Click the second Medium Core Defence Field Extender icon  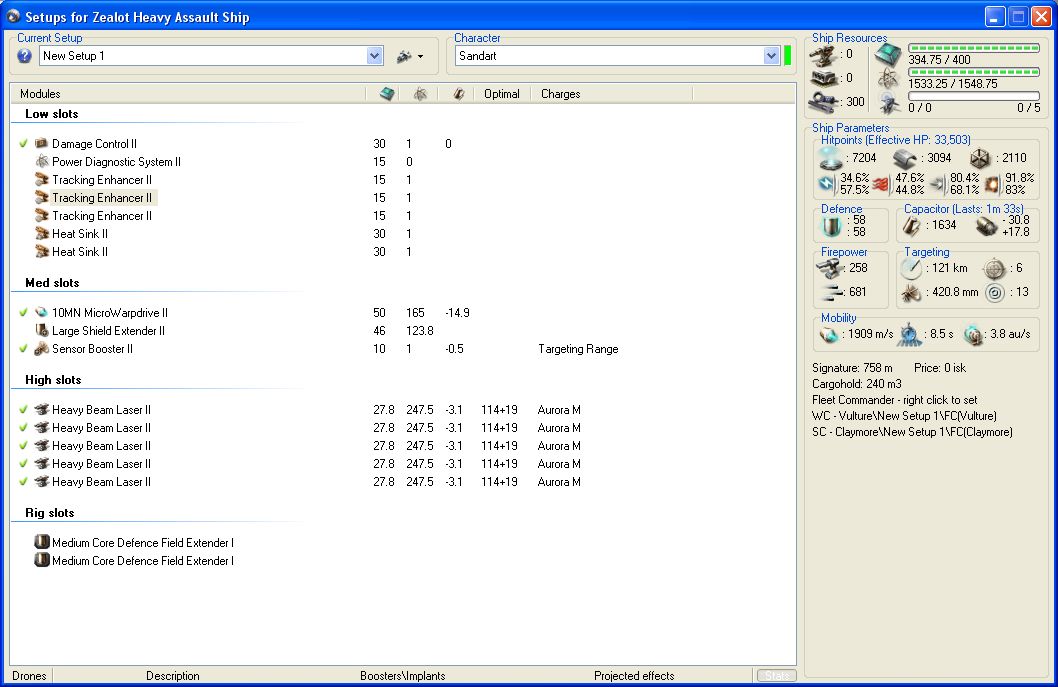[42, 559]
